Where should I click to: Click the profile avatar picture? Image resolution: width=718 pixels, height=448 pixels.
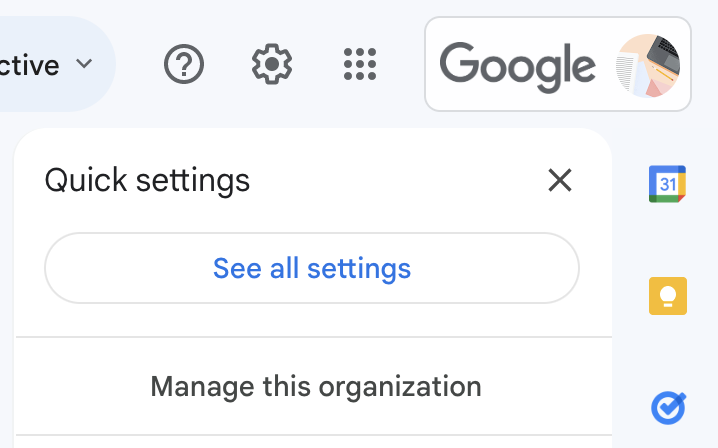coord(649,65)
